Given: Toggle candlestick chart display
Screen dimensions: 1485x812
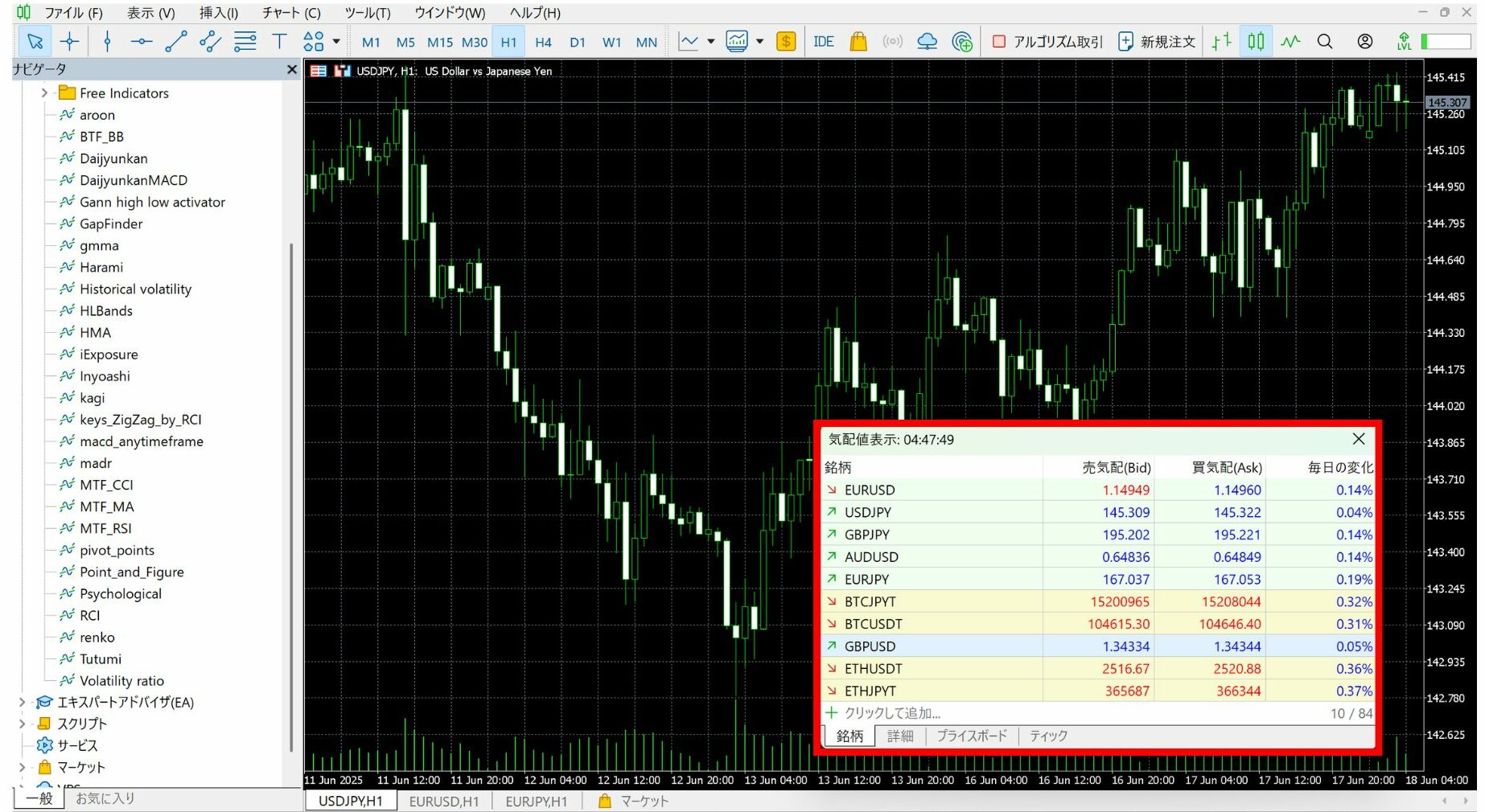Looking at the screenshot, I should click(x=1256, y=42).
